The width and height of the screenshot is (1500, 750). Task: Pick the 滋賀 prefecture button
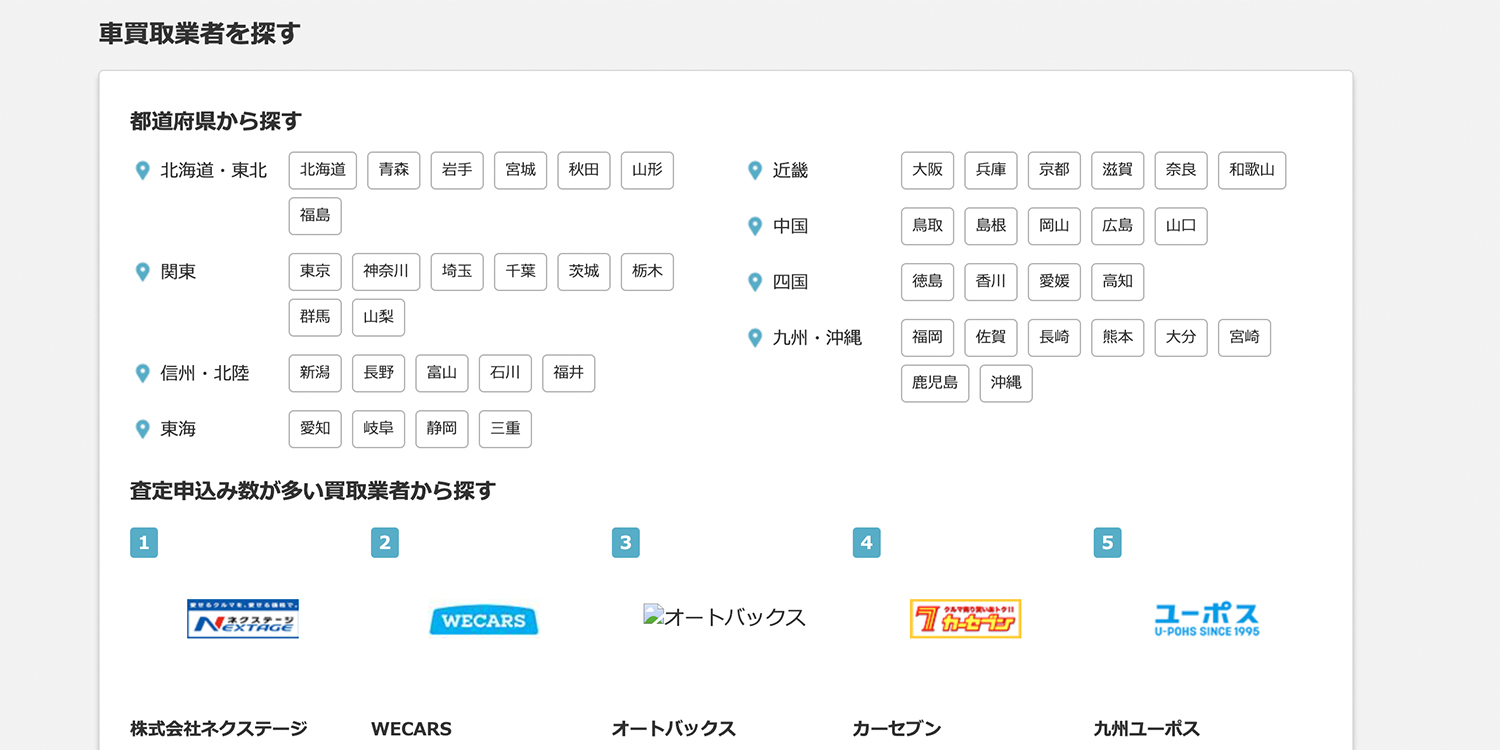click(x=1118, y=170)
